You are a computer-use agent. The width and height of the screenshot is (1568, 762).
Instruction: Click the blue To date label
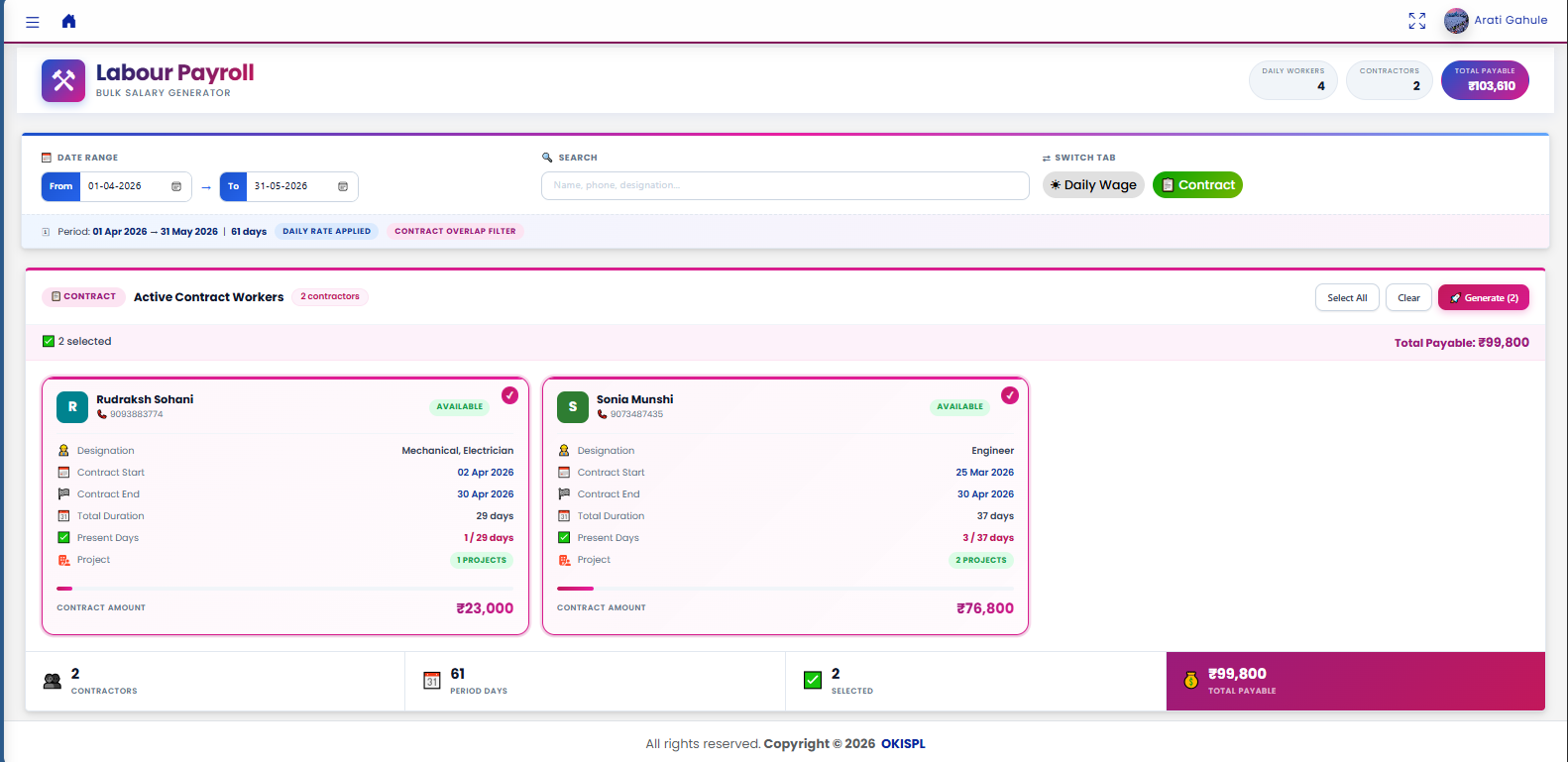point(233,186)
